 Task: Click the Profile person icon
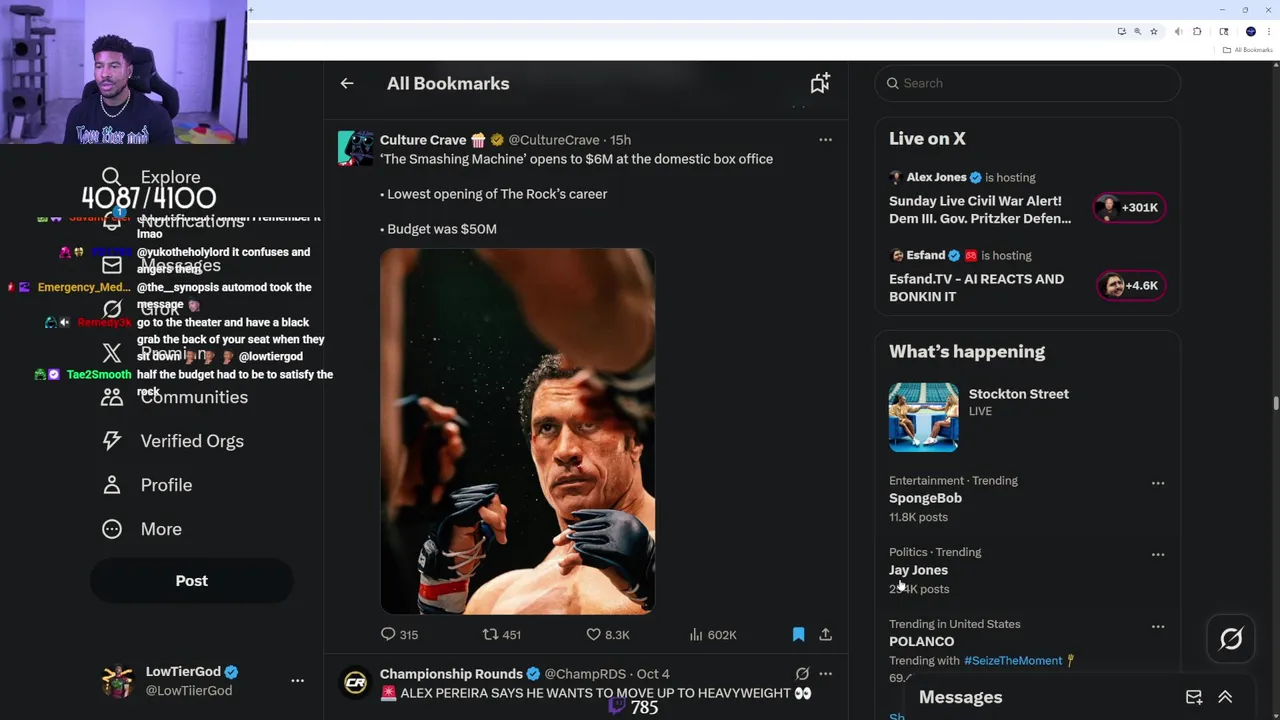click(x=112, y=485)
